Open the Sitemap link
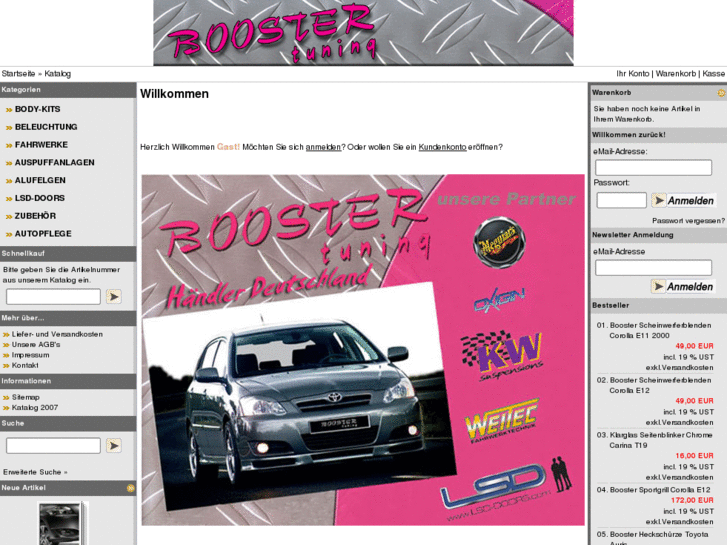The image size is (727, 545). point(26,398)
